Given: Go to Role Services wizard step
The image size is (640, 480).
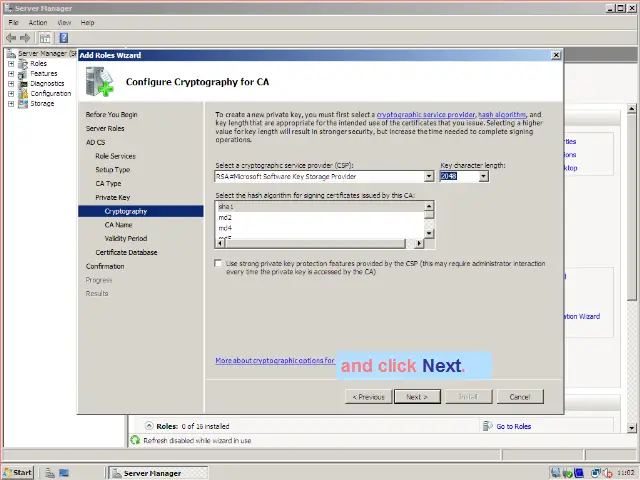Looking at the screenshot, I should [116, 156].
